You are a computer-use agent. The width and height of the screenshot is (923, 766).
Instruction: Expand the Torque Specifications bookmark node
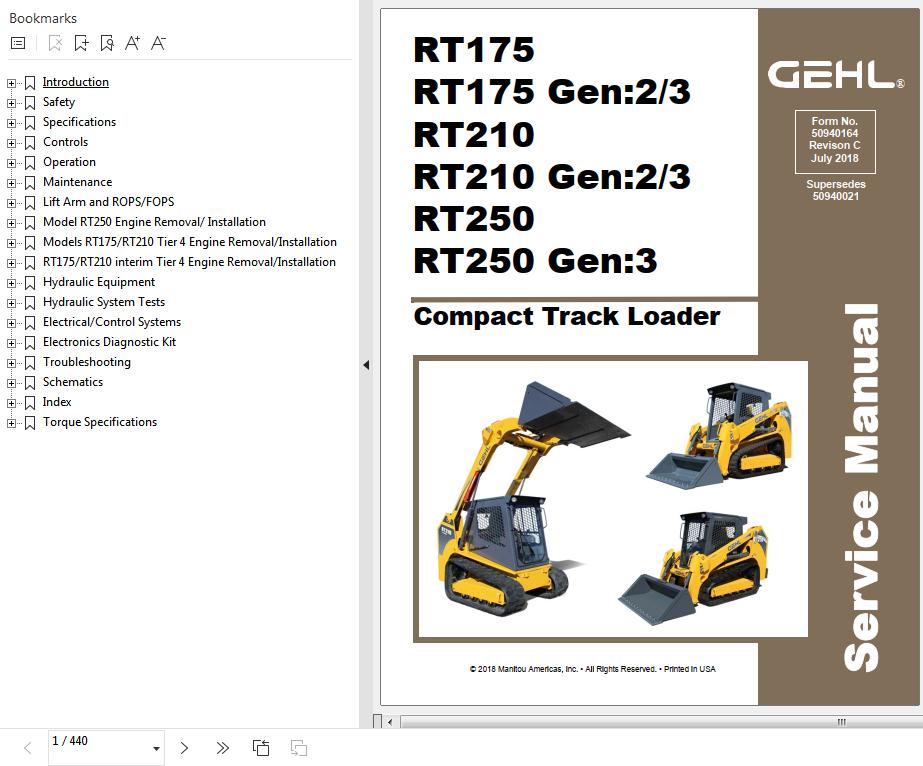pyautogui.click(x=11, y=423)
